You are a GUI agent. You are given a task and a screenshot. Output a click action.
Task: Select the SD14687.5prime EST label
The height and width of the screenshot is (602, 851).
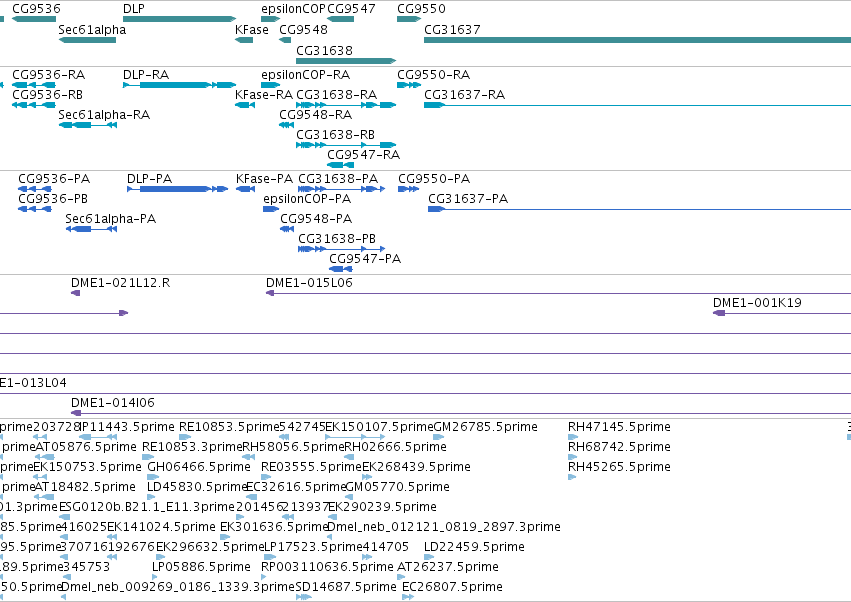(346, 587)
